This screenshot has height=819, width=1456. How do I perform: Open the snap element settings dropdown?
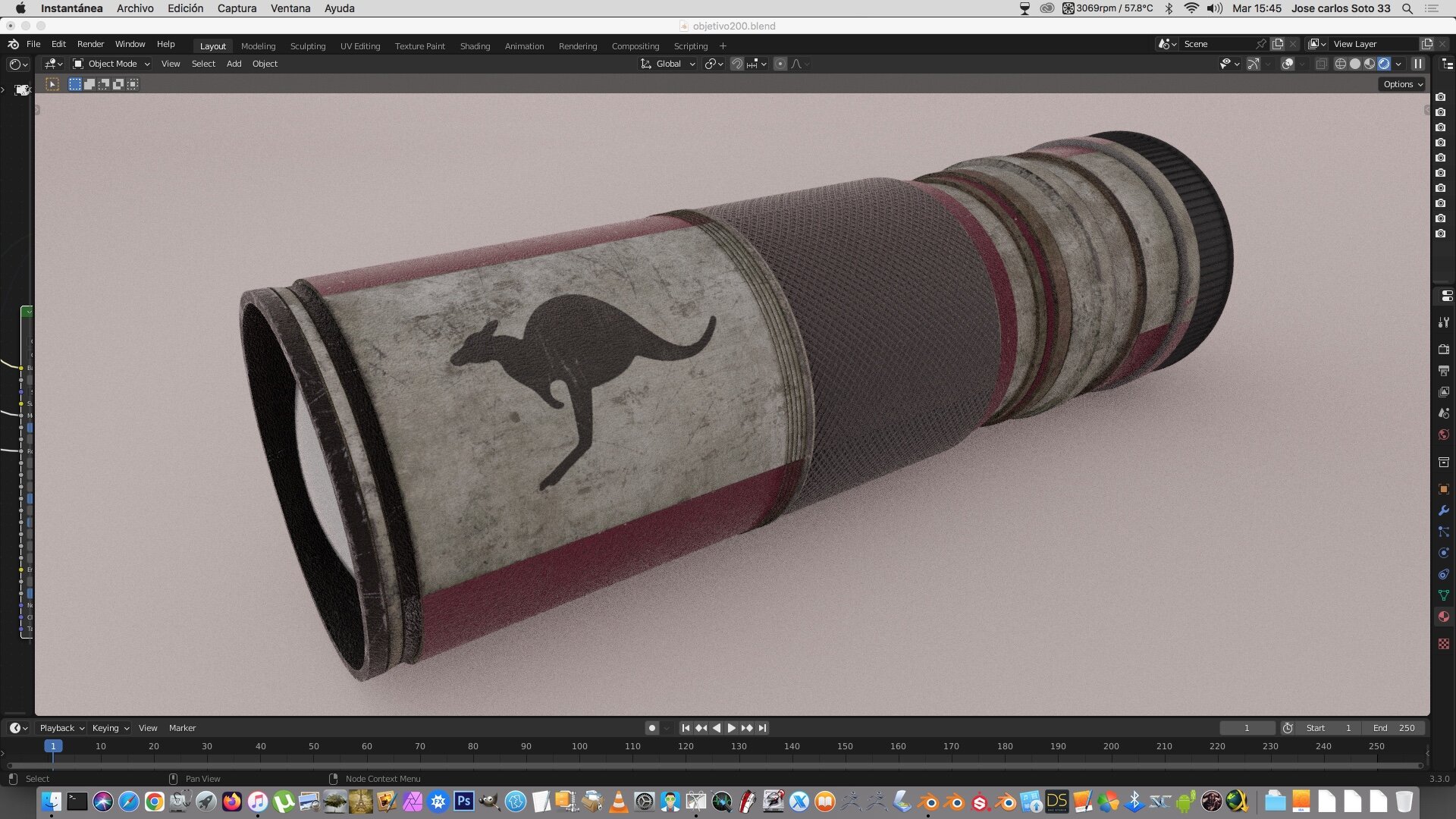tap(758, 64)
